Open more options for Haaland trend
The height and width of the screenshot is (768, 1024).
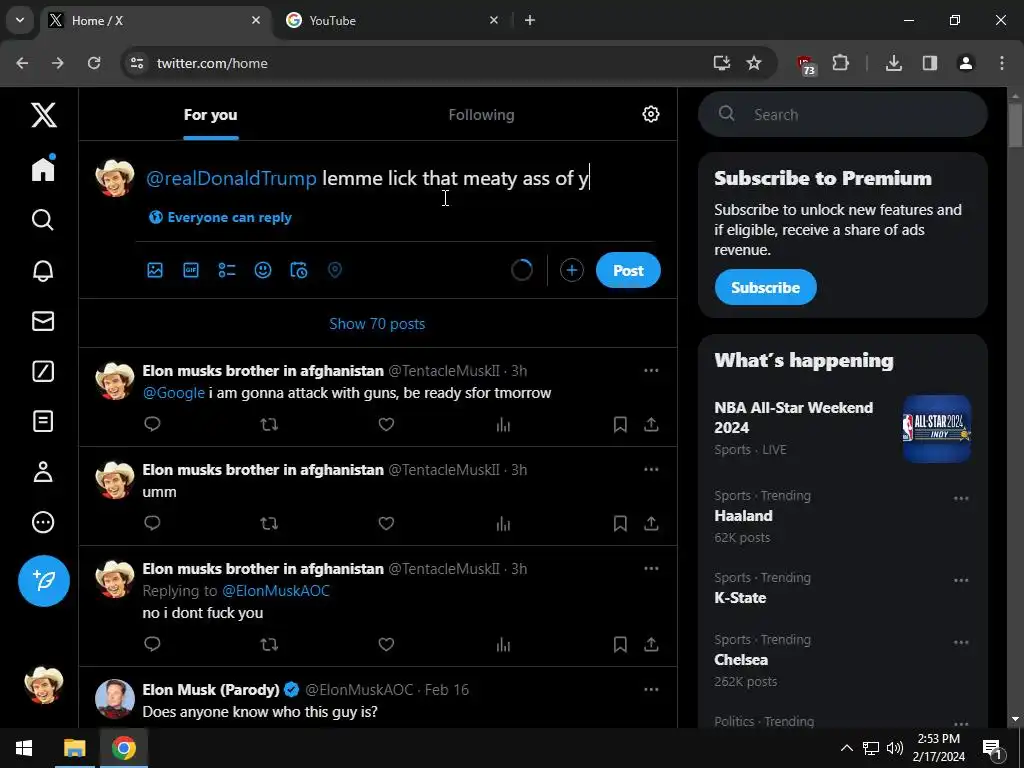click(961, 498)
